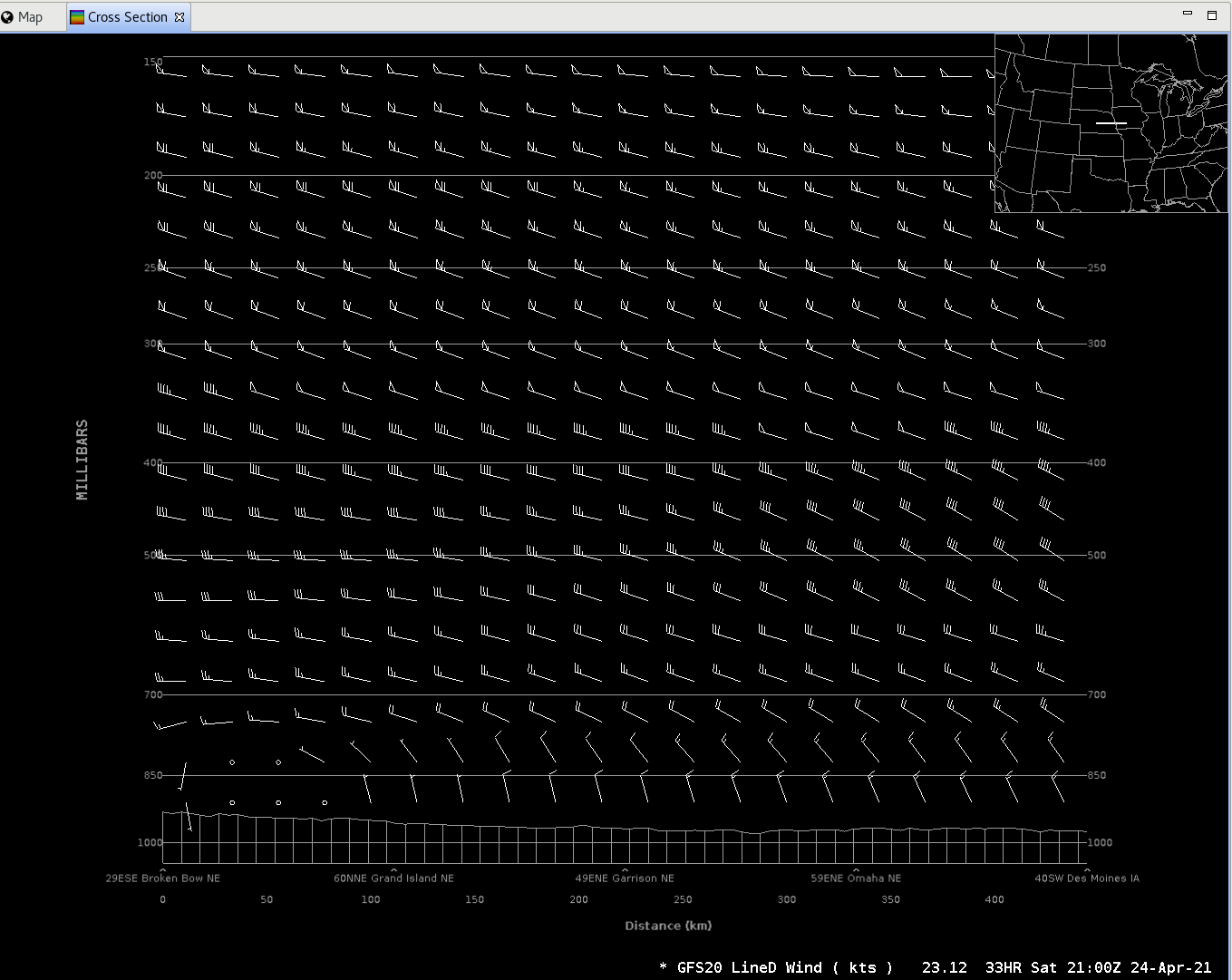Image resolution: width=1232 pixels, height=980 pixels.
Task: Click the Grand Island NE station label
Action: tap(393, 878)
